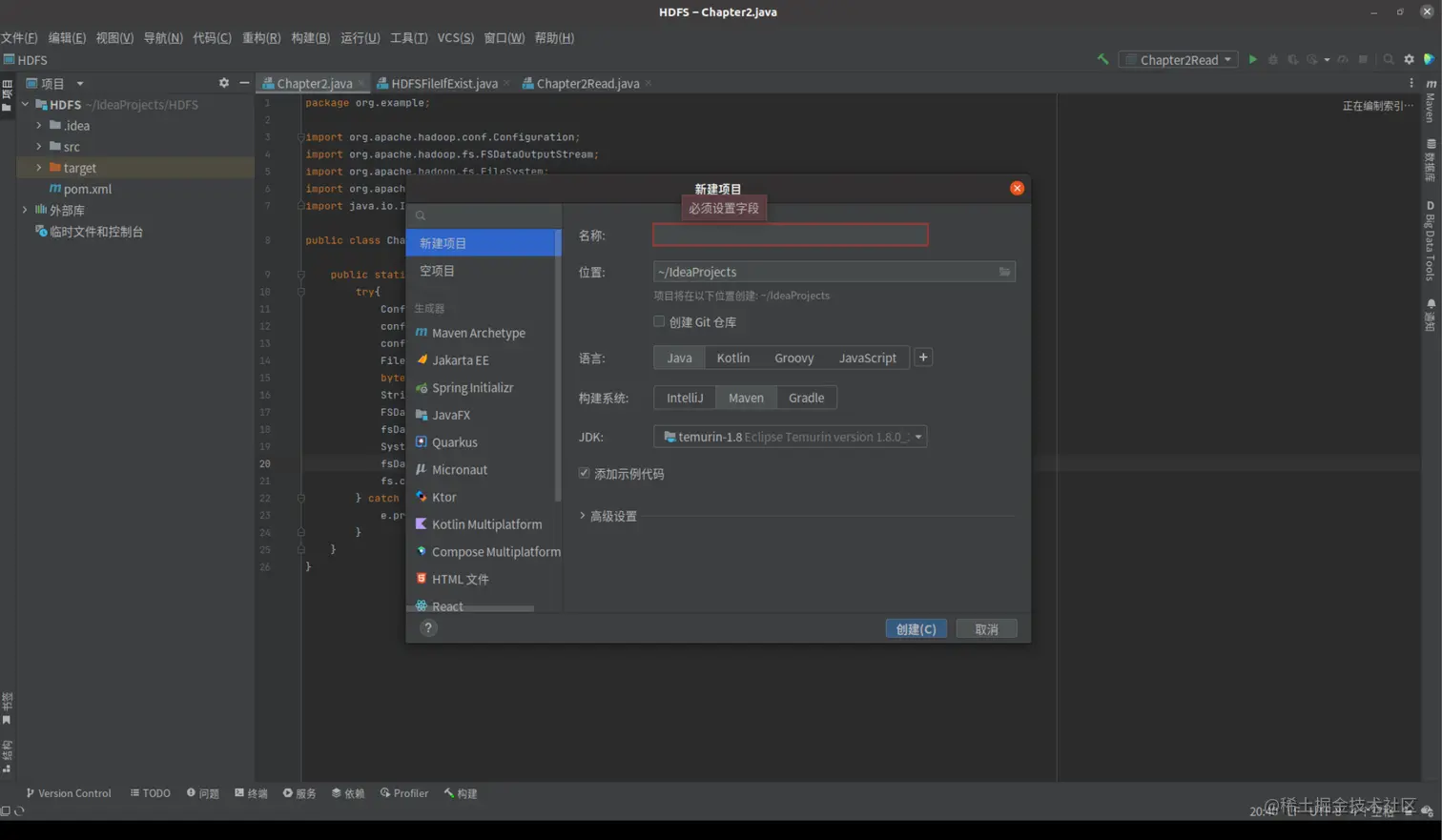Open the Services tool window at bottom

[x=299, y=793]
